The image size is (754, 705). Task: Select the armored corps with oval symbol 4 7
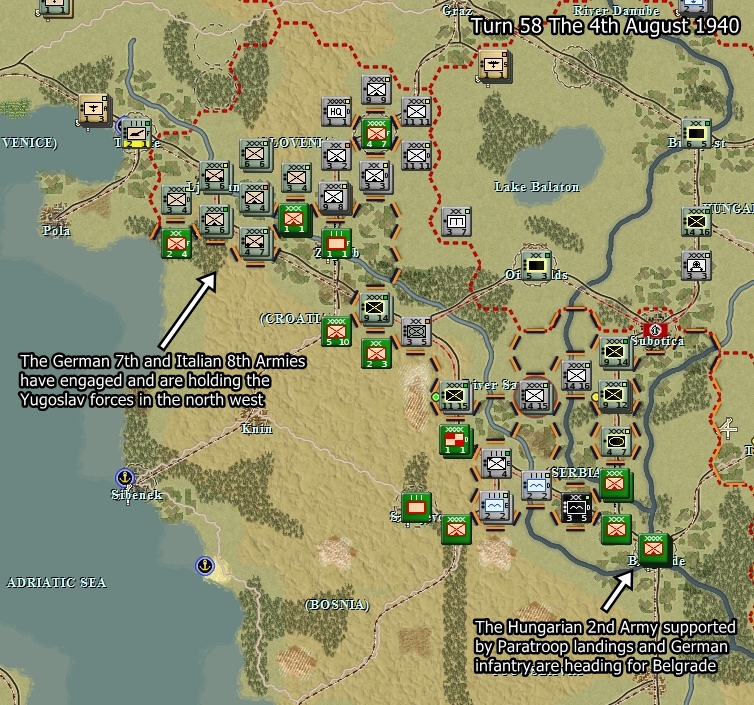click(616, 441)
